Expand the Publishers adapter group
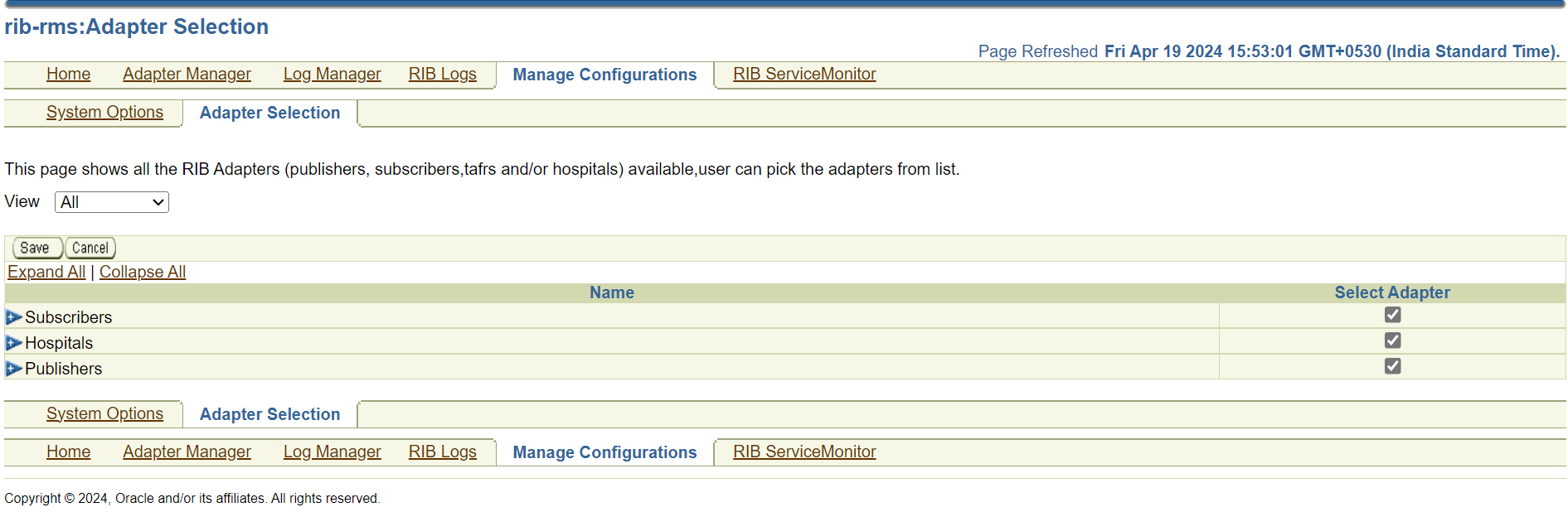The width and height of the screenshot is (1568, 512). [x=12, y=368]
